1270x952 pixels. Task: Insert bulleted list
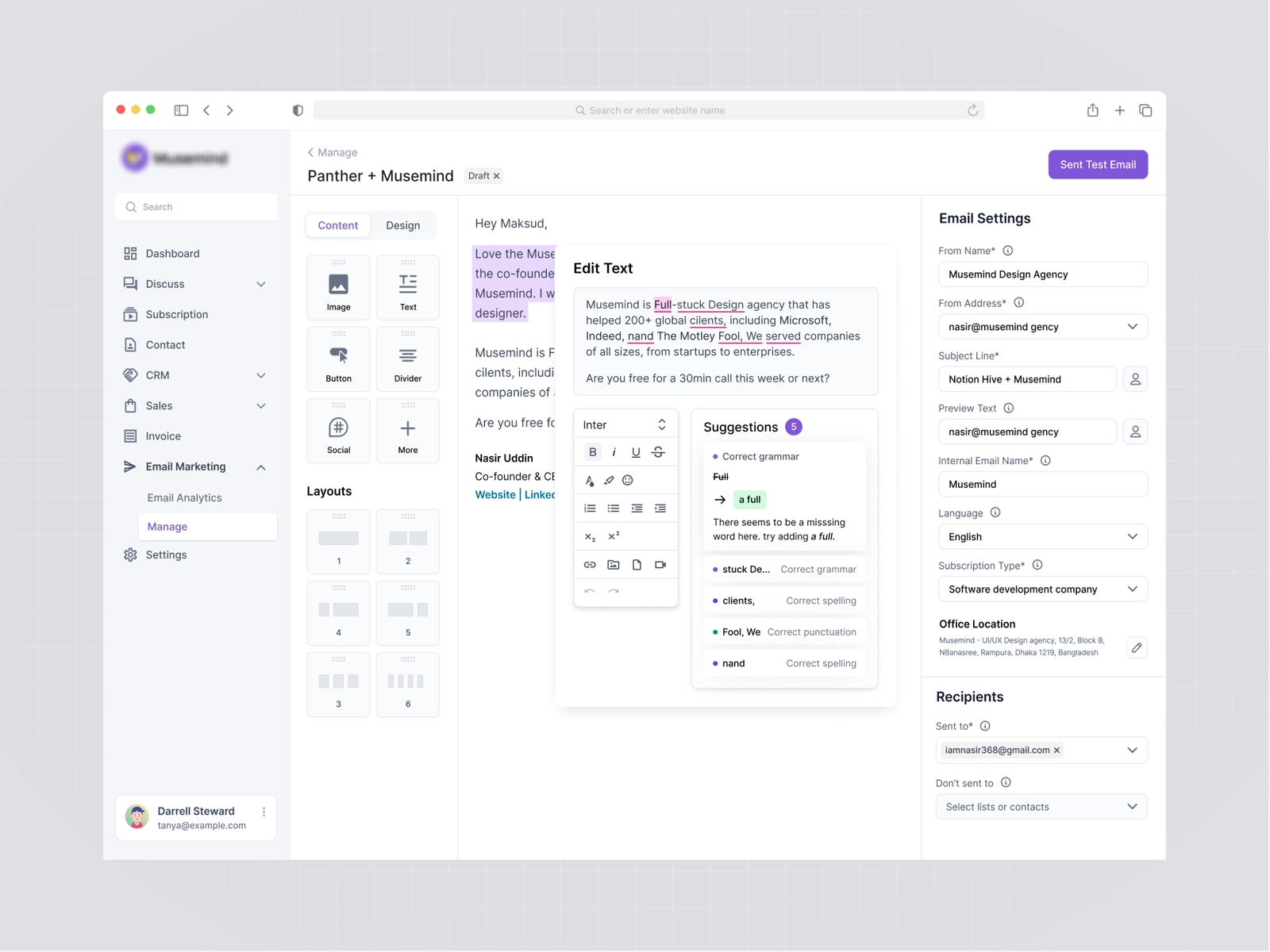[614, 509]
